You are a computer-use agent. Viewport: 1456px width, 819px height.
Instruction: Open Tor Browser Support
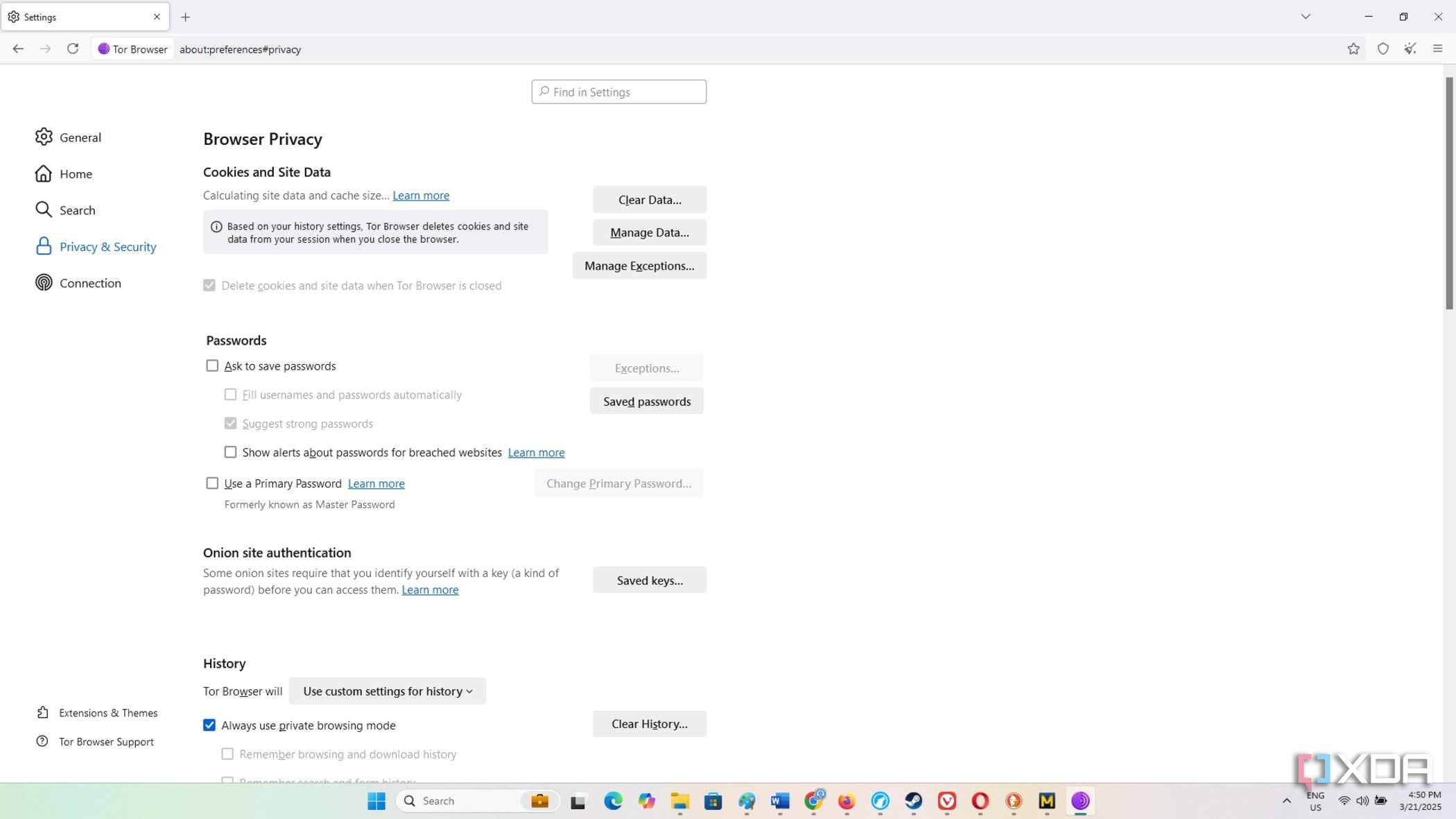click(x=95, y=741)
